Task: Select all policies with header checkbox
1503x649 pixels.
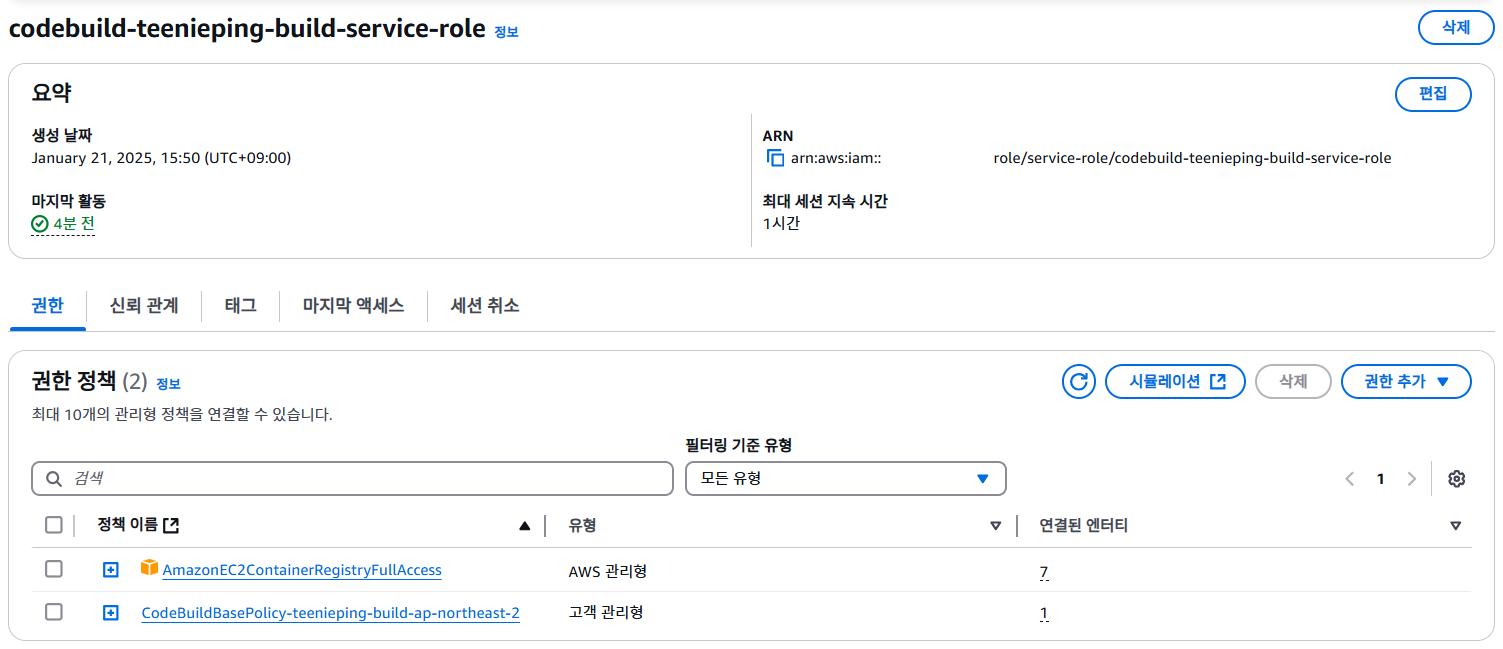Action: (54, 525)
